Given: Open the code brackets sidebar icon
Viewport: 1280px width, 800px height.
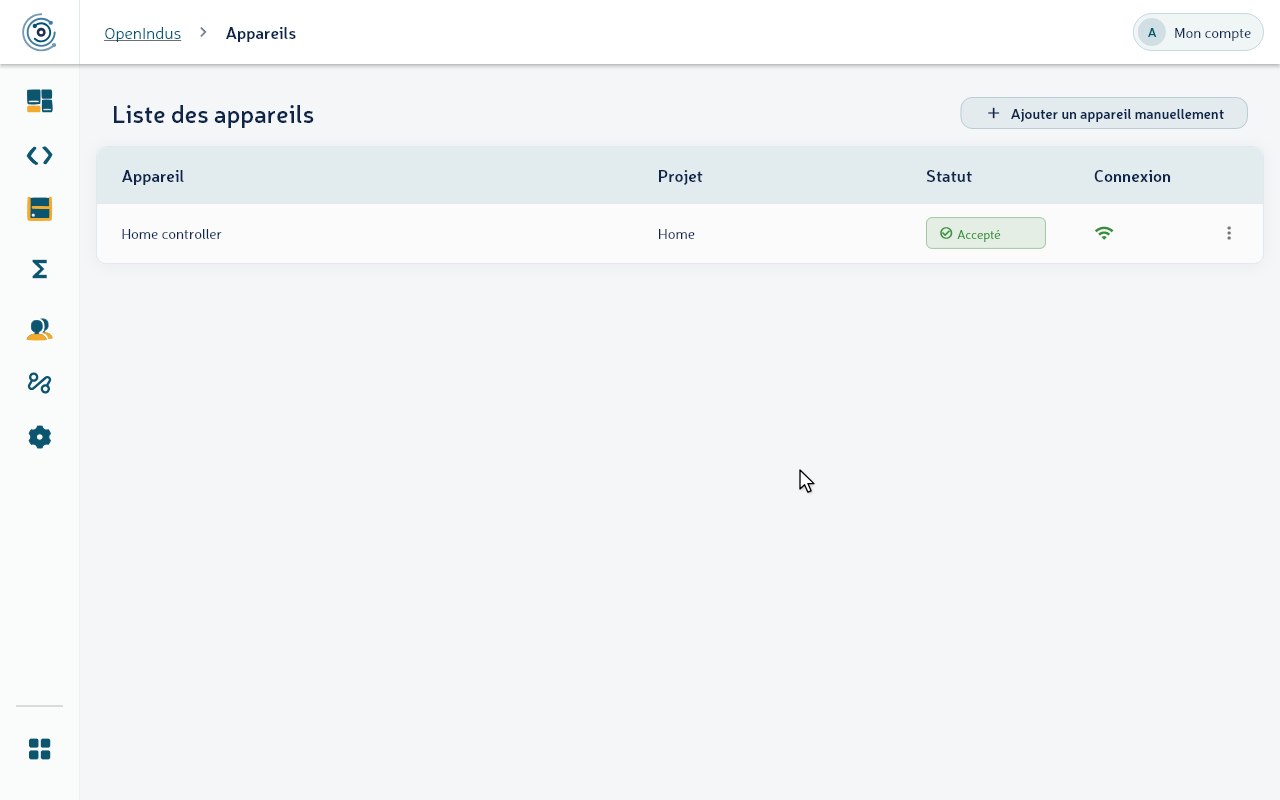Looking at the screenshot, I should (x=39, y=155).
